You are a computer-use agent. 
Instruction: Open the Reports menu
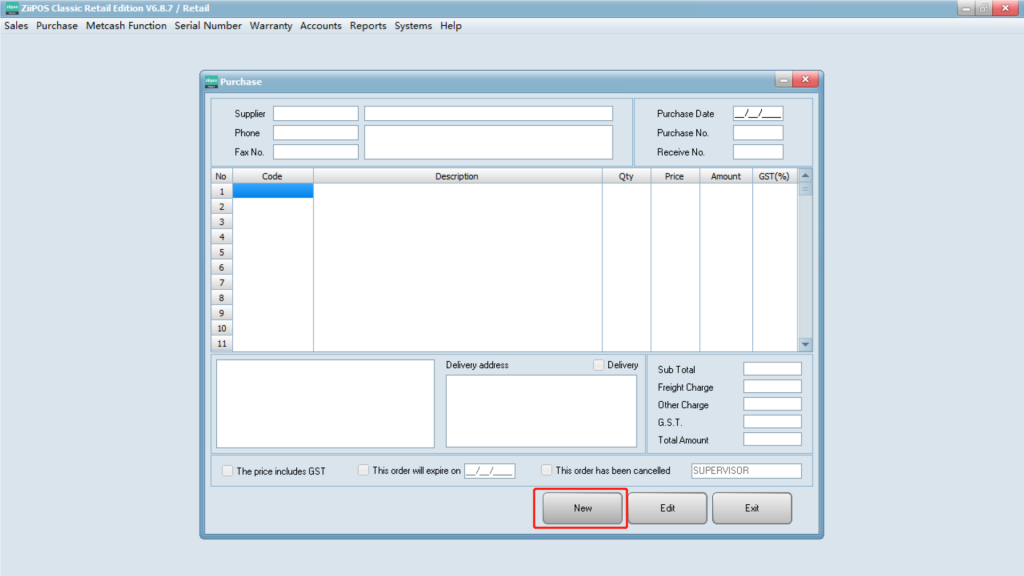click(368, 26)
